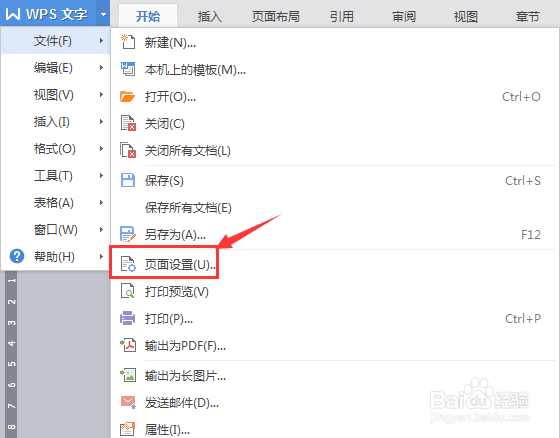Click the New document icon

pos(128,42)
